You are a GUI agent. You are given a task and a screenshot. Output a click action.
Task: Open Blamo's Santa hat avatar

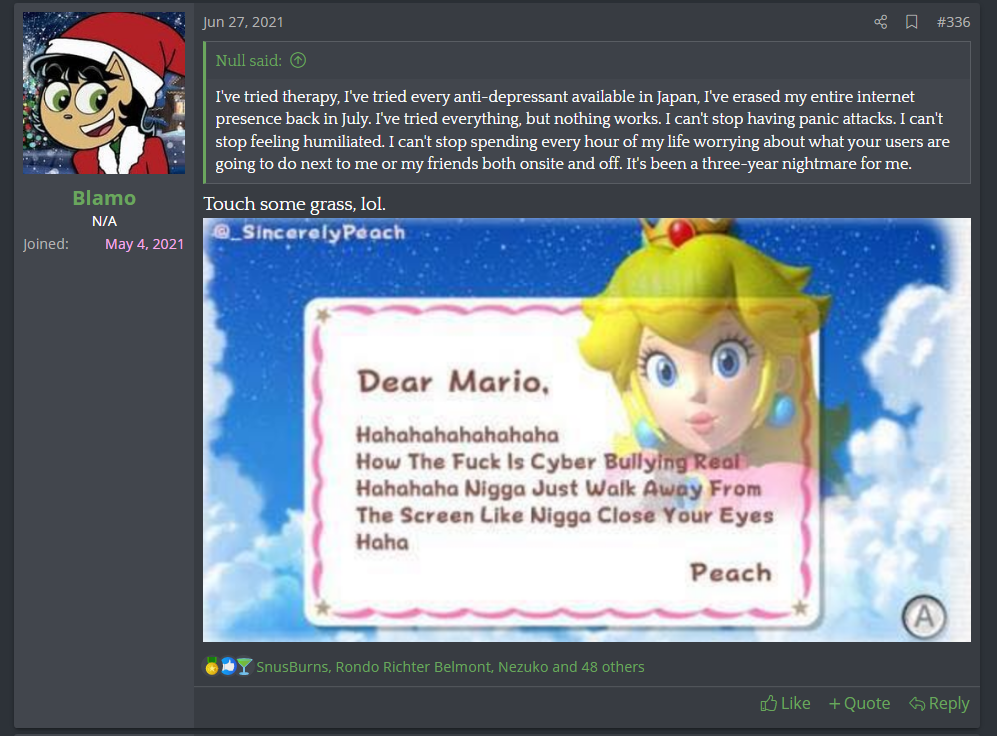click(x=104, y=93)
